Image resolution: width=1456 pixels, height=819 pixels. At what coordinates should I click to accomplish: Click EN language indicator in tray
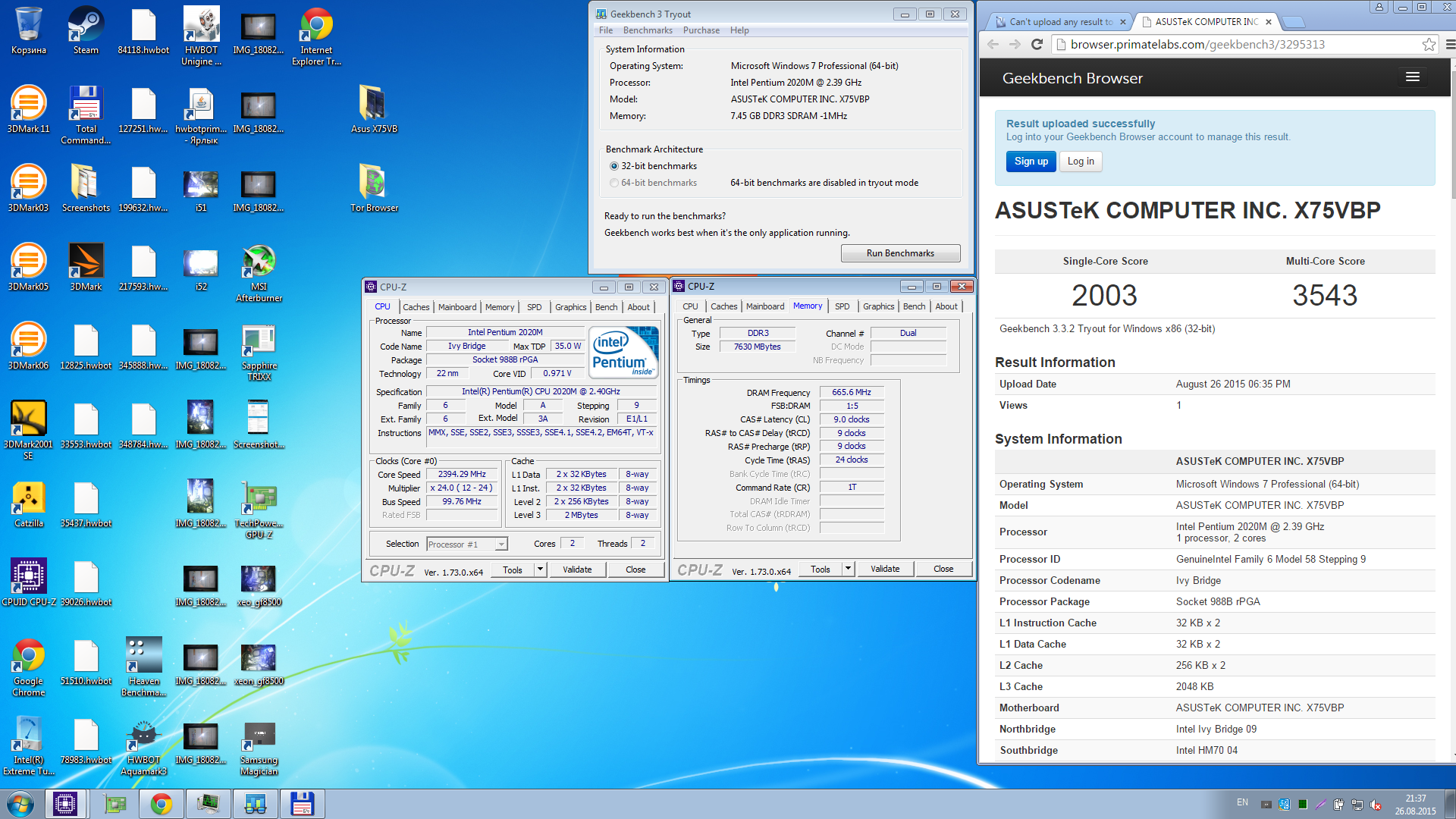click(x=1242, y=802)
